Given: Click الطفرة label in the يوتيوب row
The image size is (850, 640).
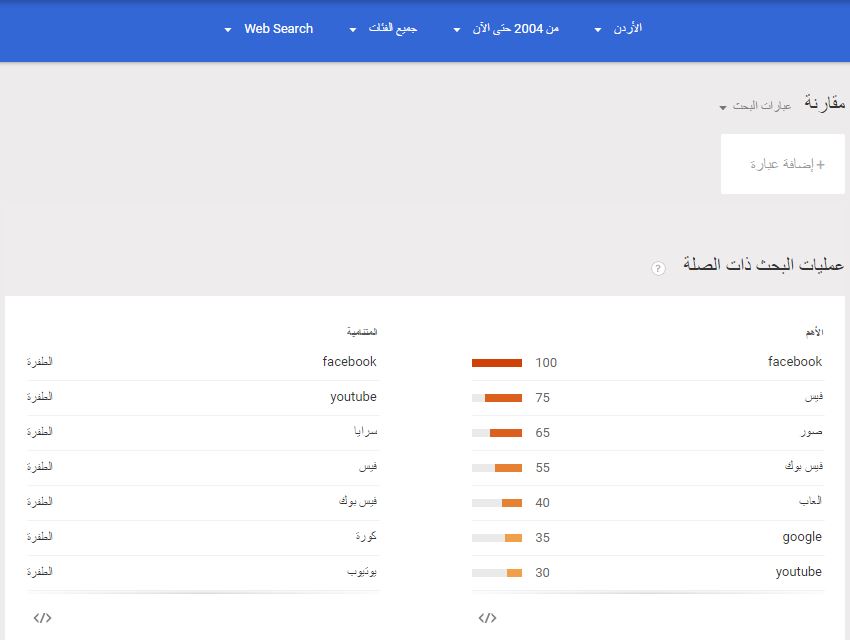Looking at the screenshot, I should point(40,571).
